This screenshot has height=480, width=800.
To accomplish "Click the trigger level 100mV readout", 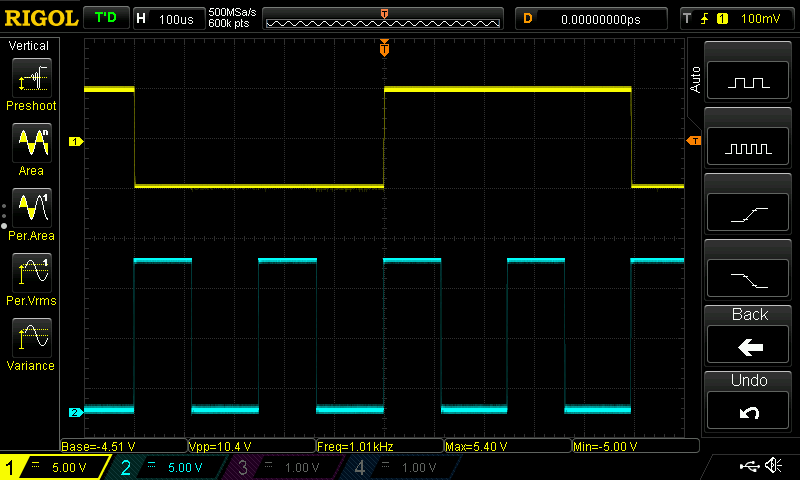I will point(760,19).
